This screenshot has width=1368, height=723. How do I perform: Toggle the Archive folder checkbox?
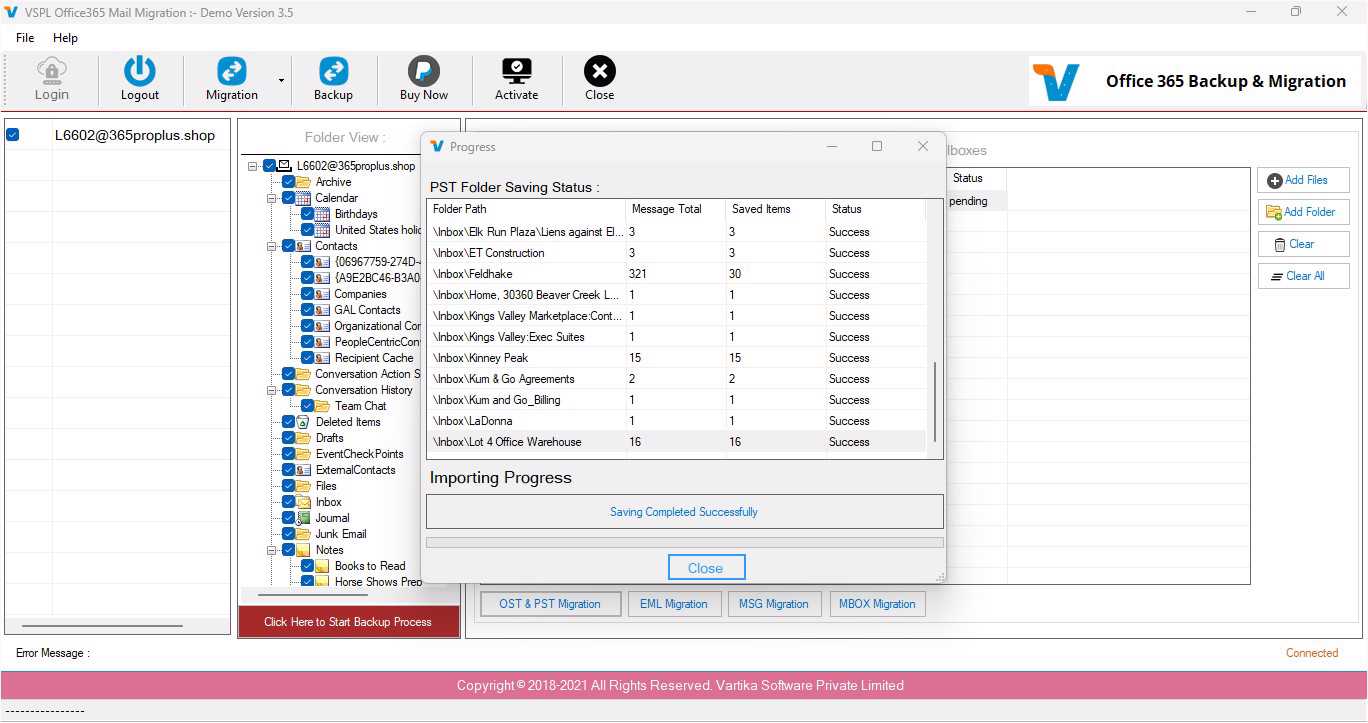pyautogui.click(x=288, y=182)
